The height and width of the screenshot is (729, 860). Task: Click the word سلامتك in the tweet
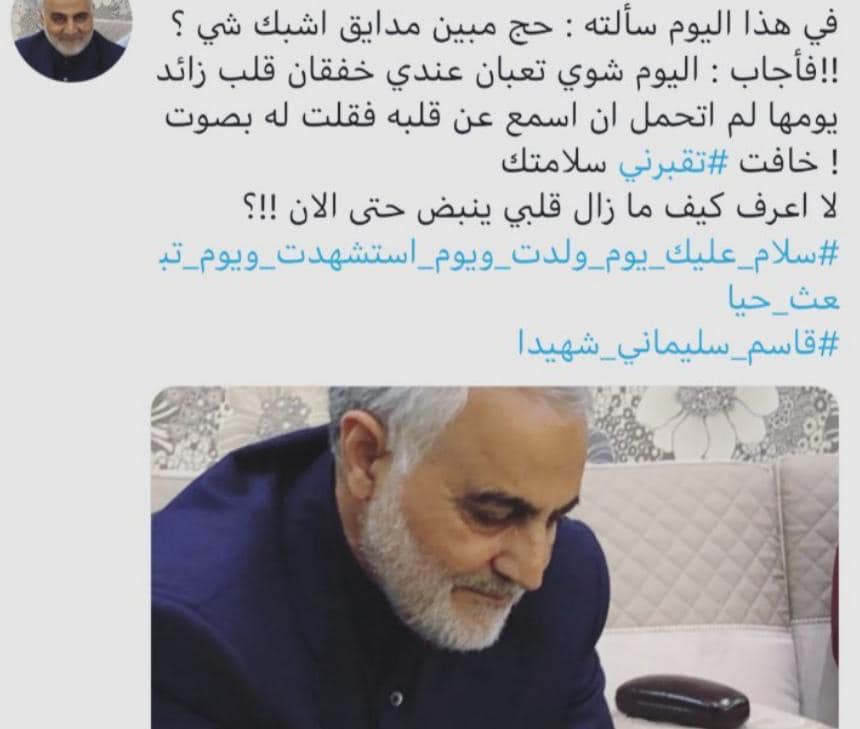tap(557, 165)
